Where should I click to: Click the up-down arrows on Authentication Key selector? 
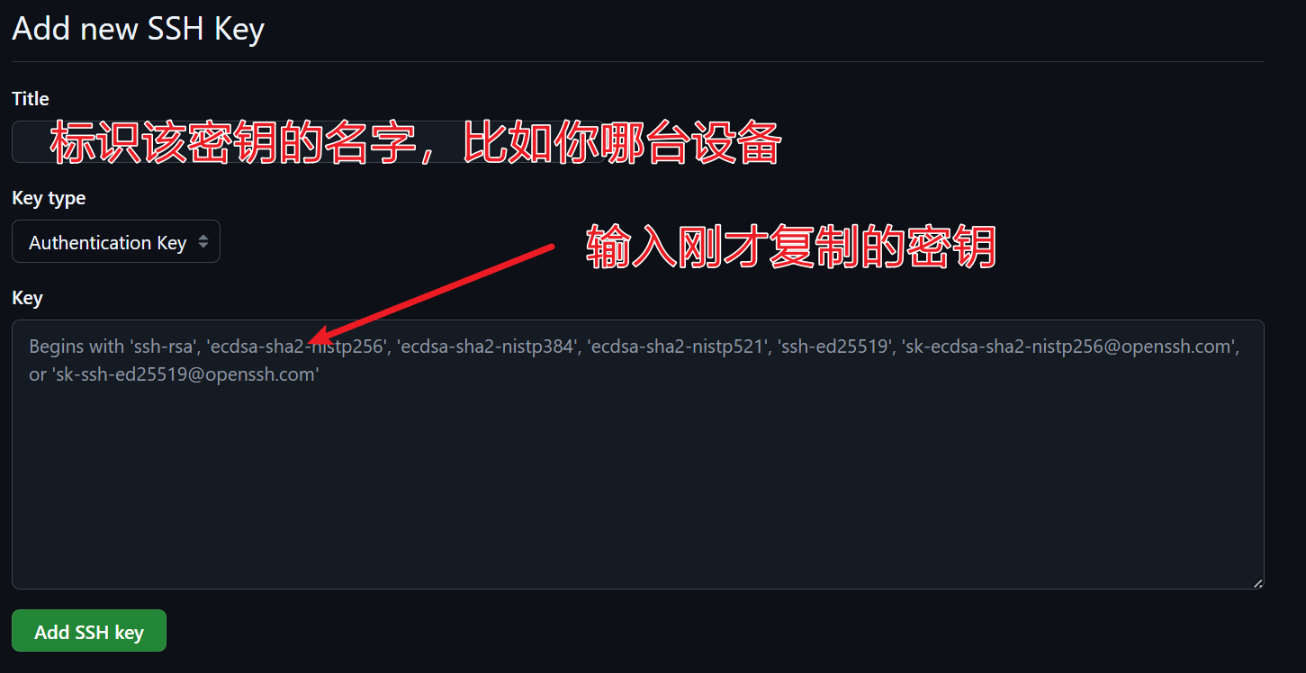click(203, 242)
